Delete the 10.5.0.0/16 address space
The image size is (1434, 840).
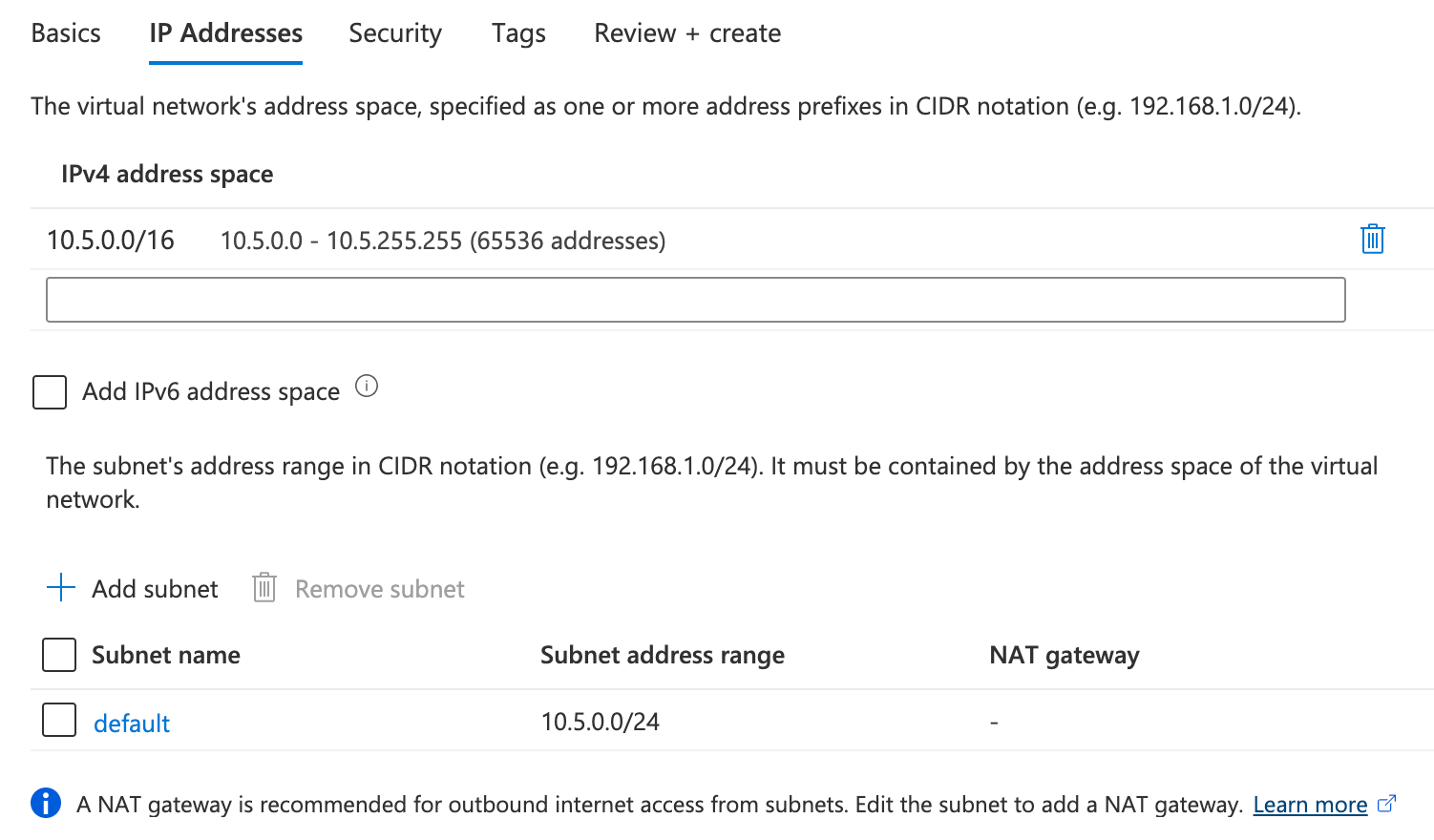(1371, 240)
